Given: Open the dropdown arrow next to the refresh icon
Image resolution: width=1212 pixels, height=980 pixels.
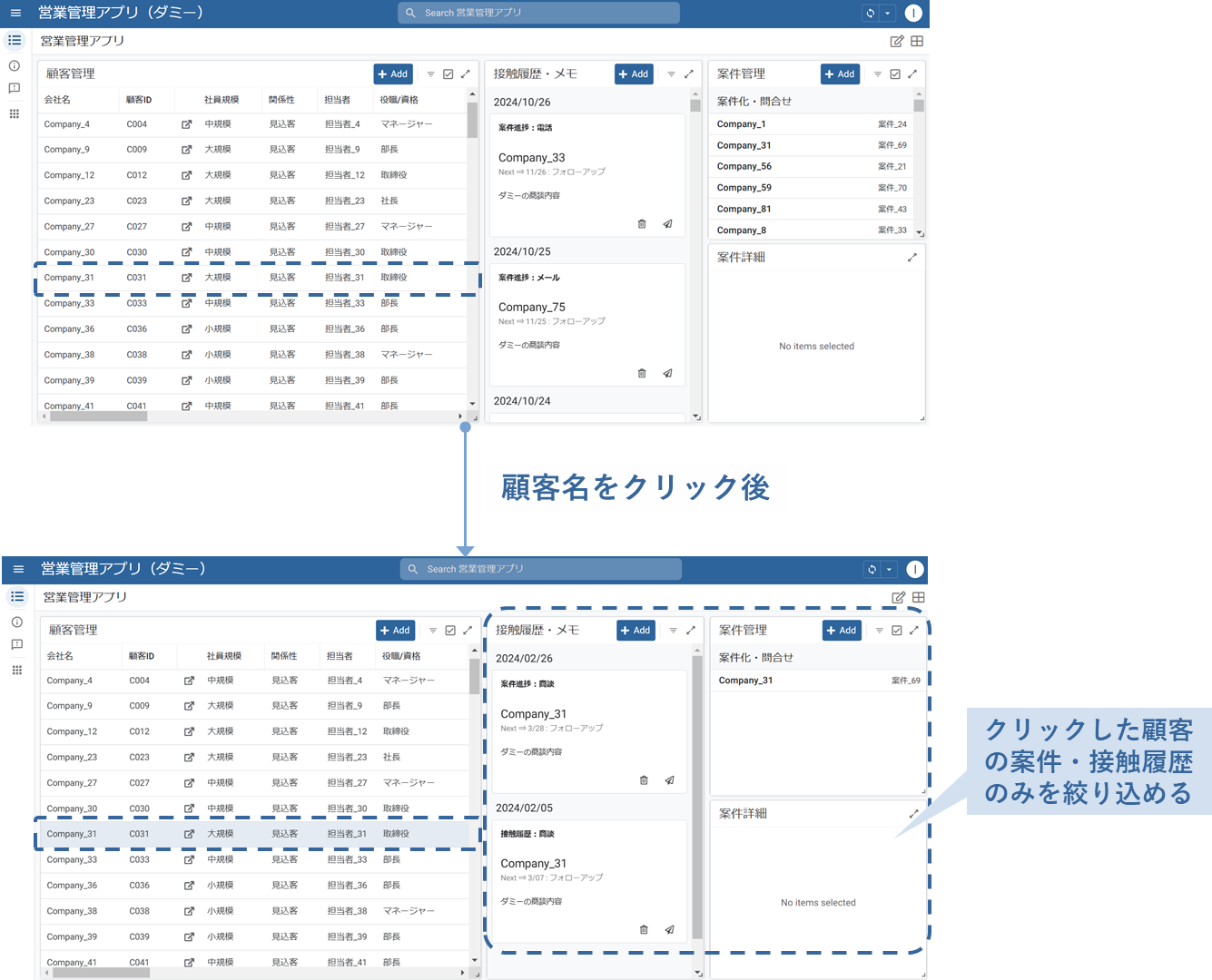Looking at the screenshot, I should 887,12.
